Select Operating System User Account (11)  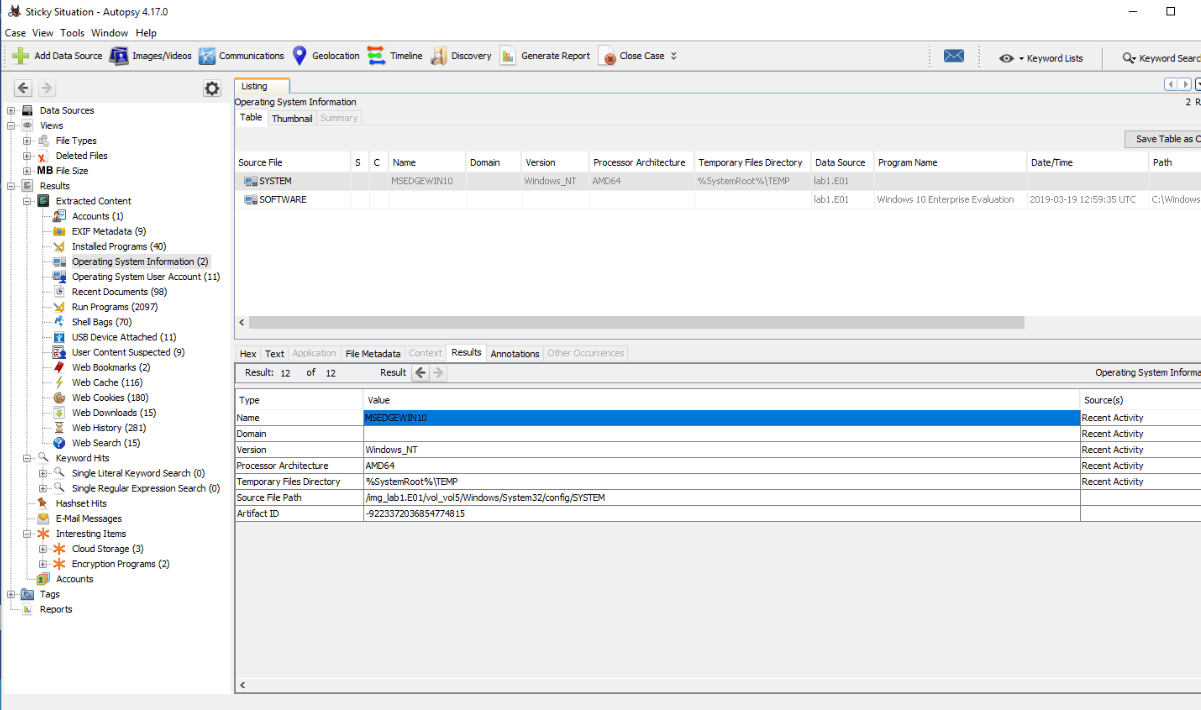(146, 277)
